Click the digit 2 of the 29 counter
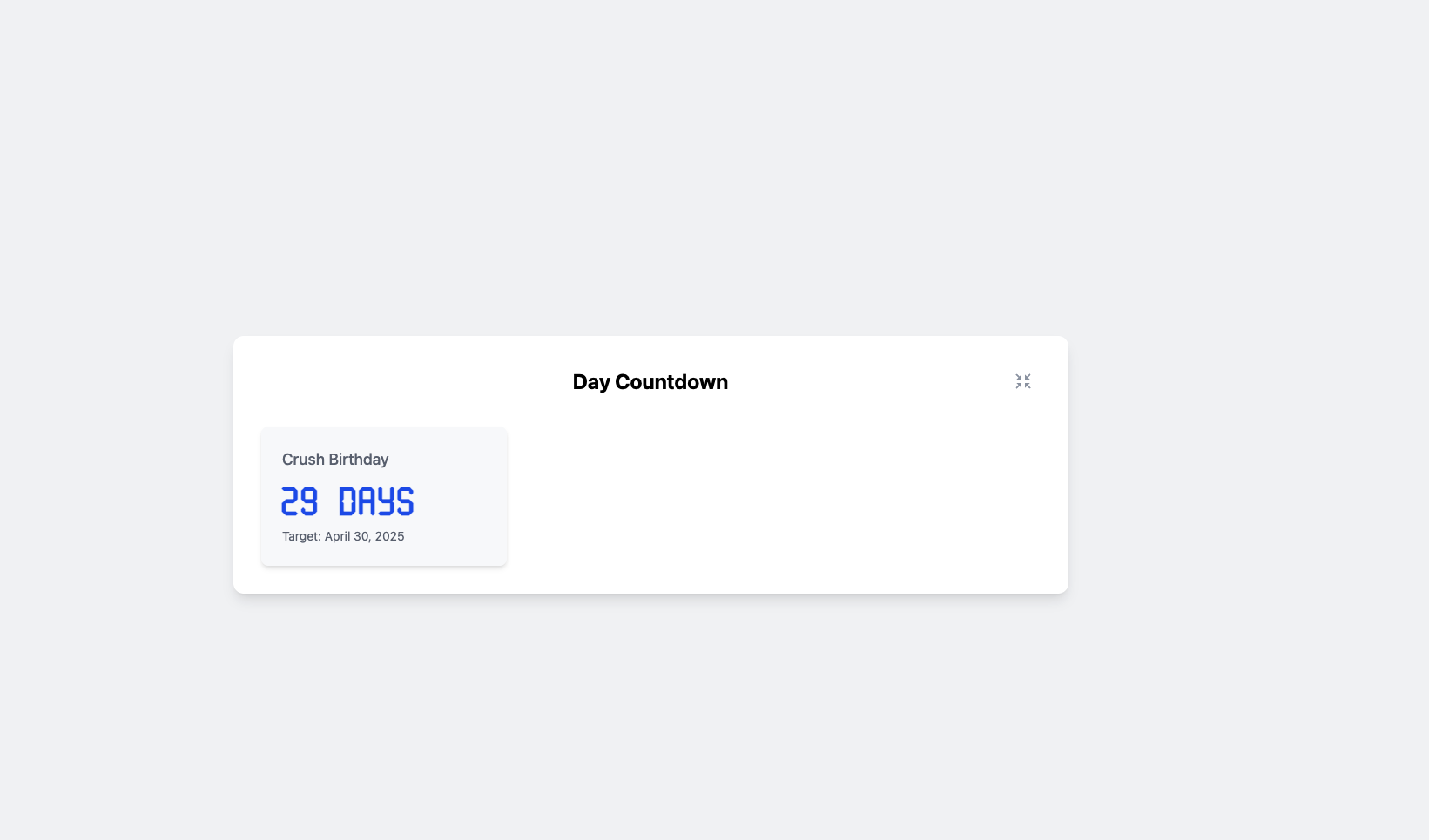The width and height of the screenshot is (1429, 840). pyautogui.click(x=290, y=501)
